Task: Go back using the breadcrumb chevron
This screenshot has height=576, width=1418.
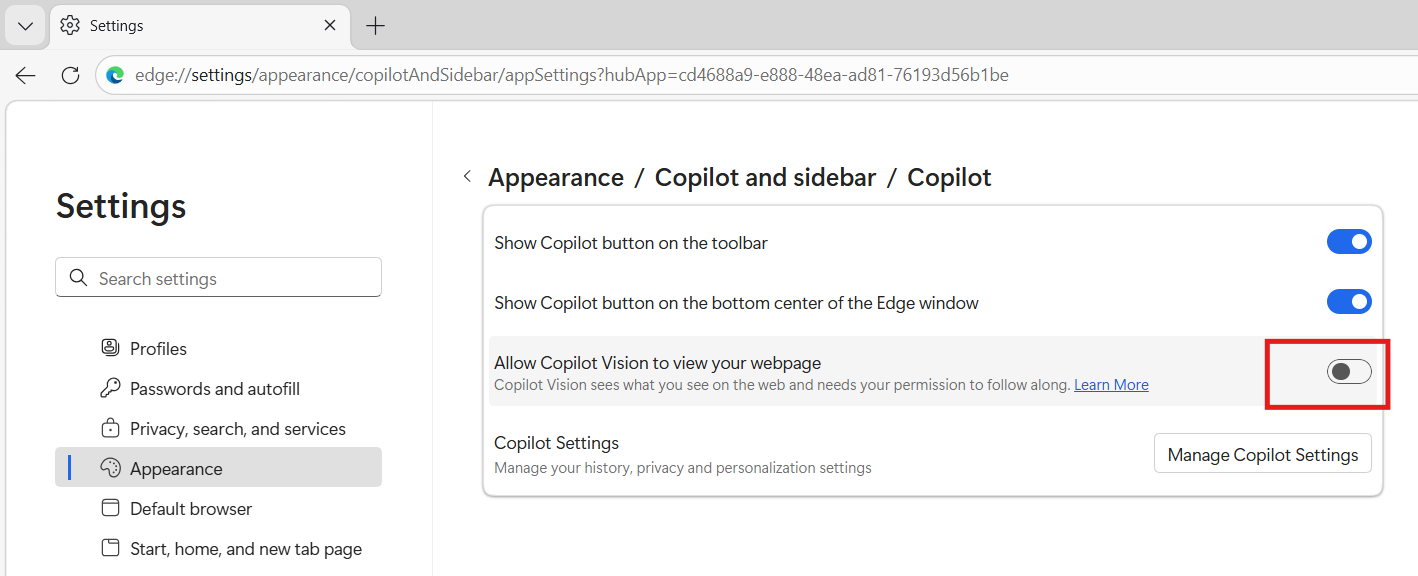Action: tap(467, 177)
